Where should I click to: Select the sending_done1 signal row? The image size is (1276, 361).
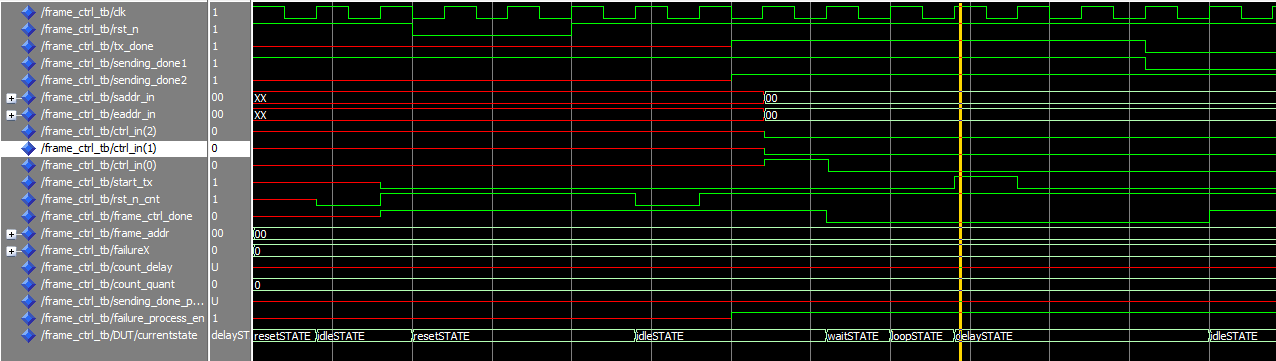pyautogui.click(x=114, y=63)
